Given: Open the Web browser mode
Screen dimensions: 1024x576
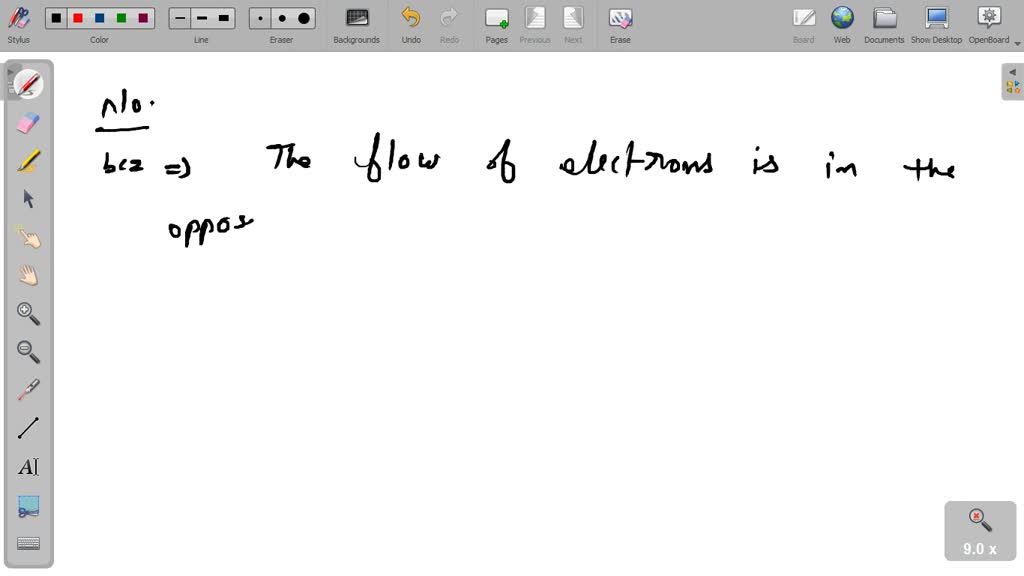Looking at the screenshot, I should (842, 25).
